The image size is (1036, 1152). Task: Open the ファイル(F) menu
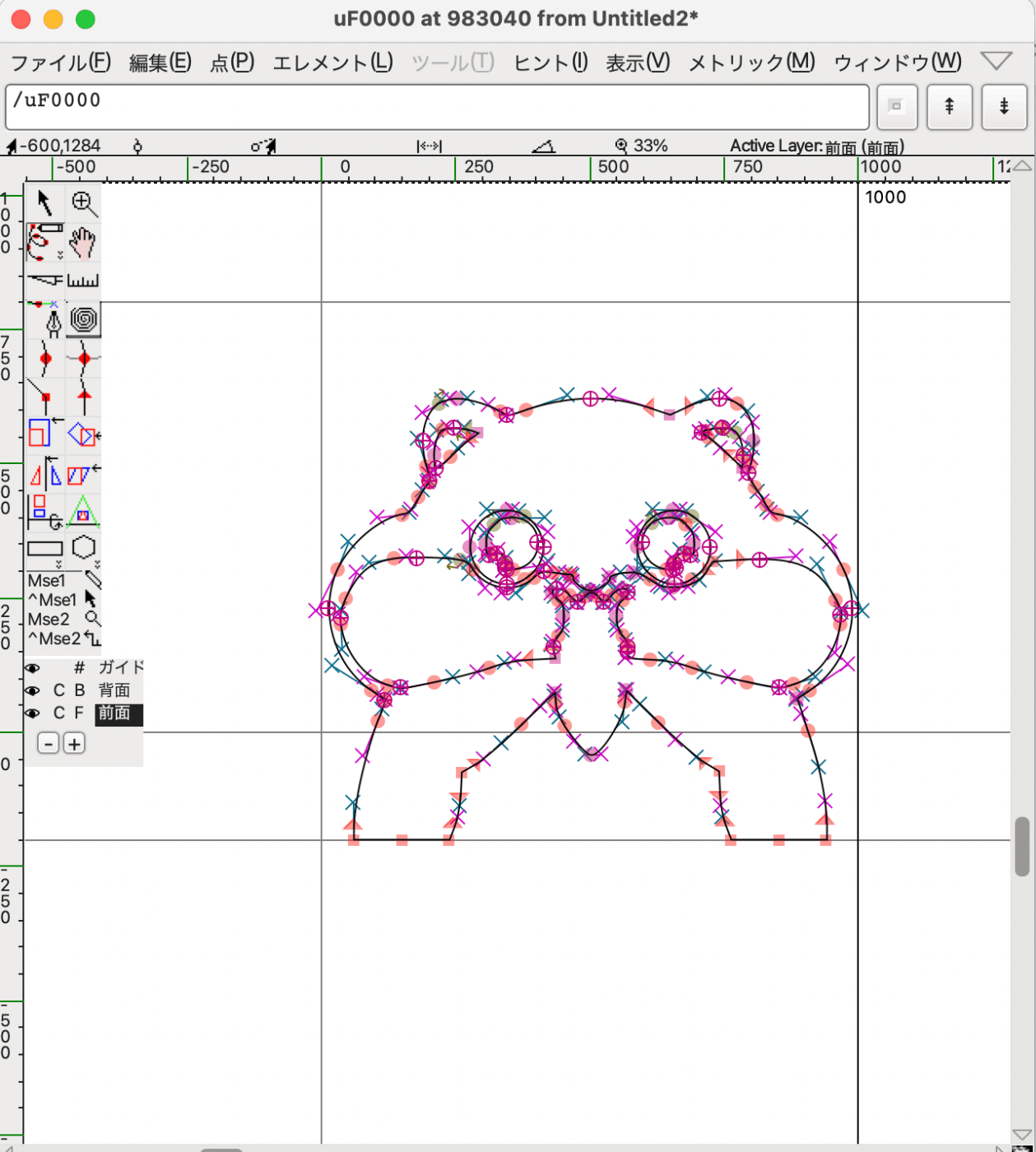60,63
